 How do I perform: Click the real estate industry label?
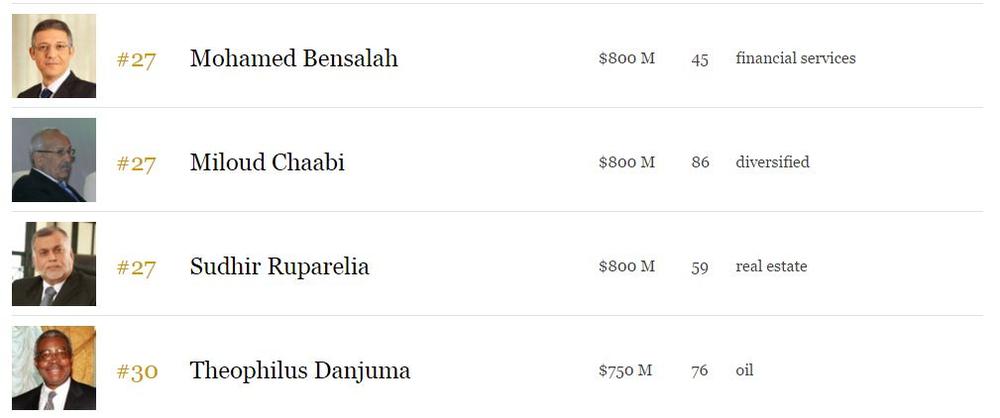click(771, 266)
